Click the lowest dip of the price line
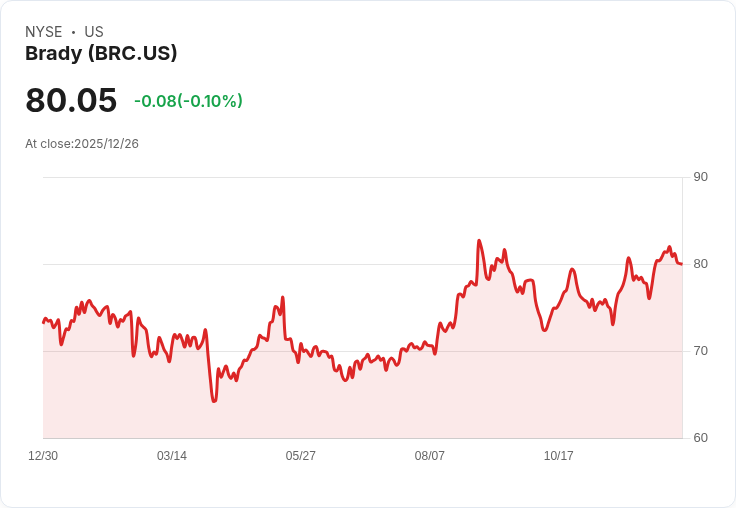Image resolution: width=736 pixels, height=508 pixels. click(214, 401)
